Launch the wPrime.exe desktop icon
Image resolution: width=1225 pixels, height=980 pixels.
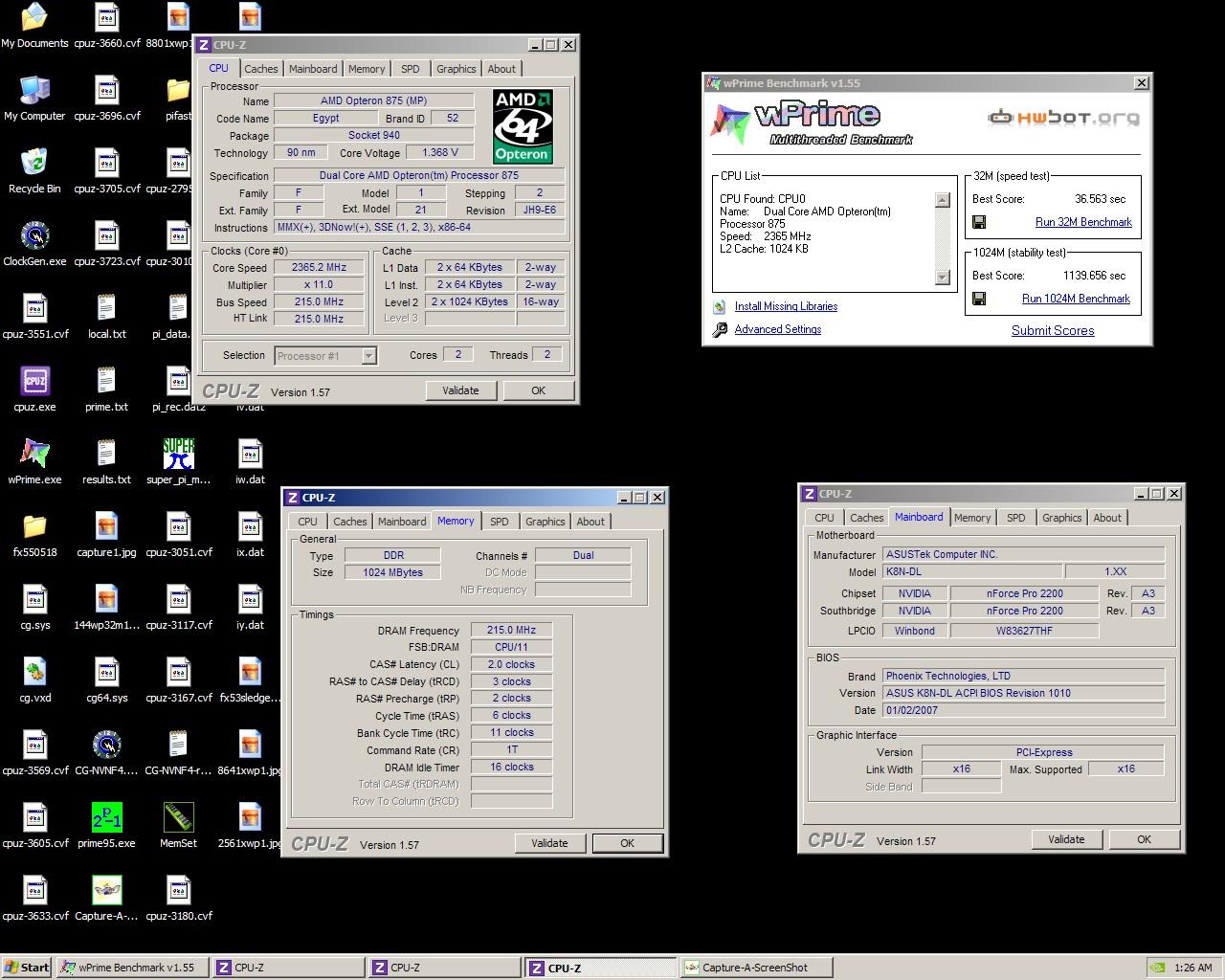point(34,461)
